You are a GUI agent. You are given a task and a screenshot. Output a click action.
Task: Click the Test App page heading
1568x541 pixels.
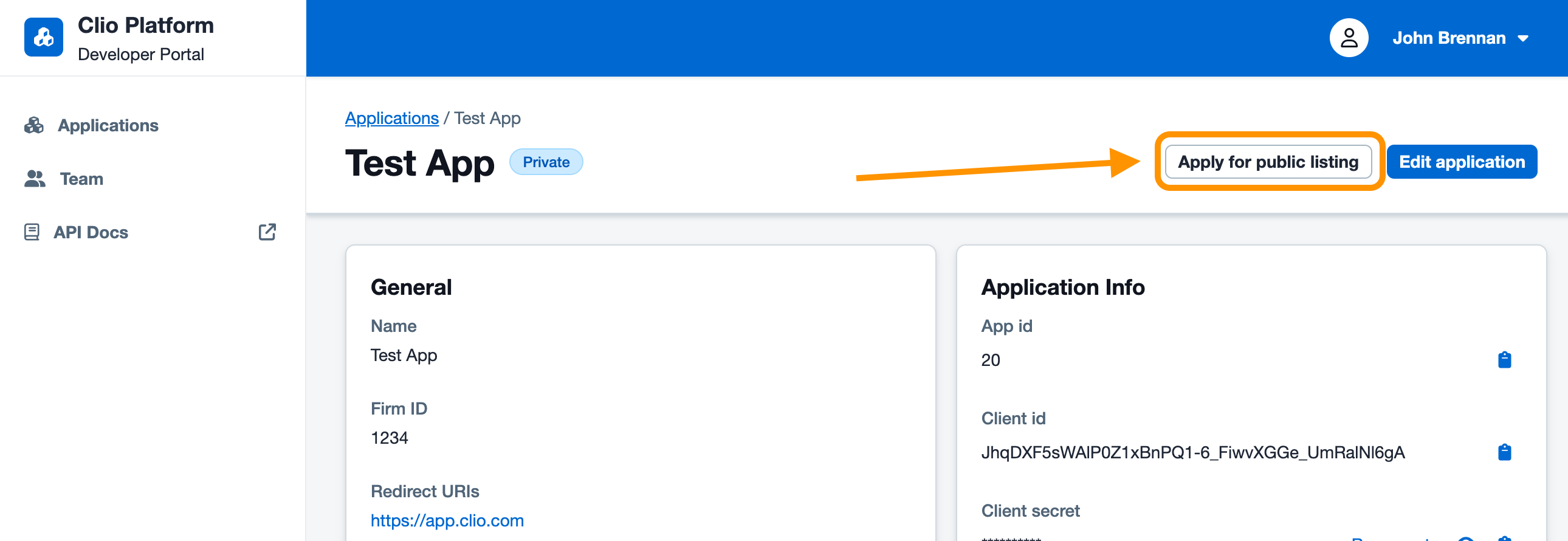coord(419,163)
